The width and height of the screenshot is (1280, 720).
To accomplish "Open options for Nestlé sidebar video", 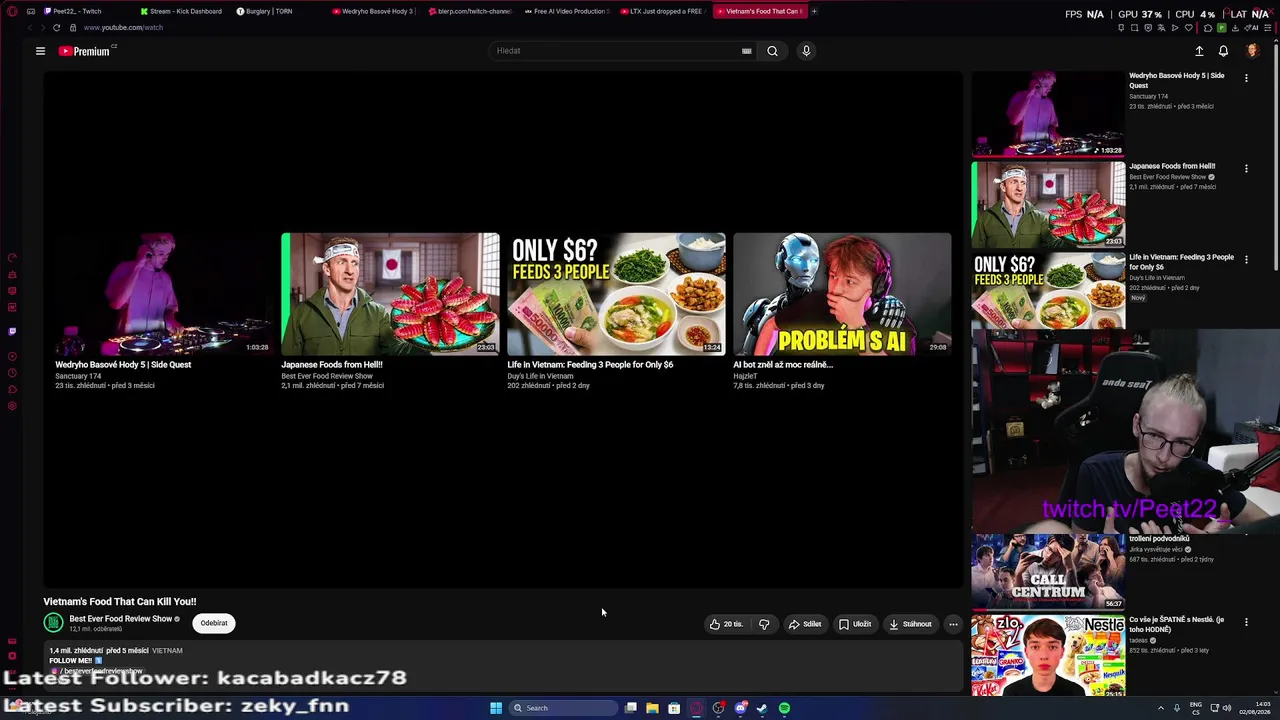I will tap(1246, 622).
